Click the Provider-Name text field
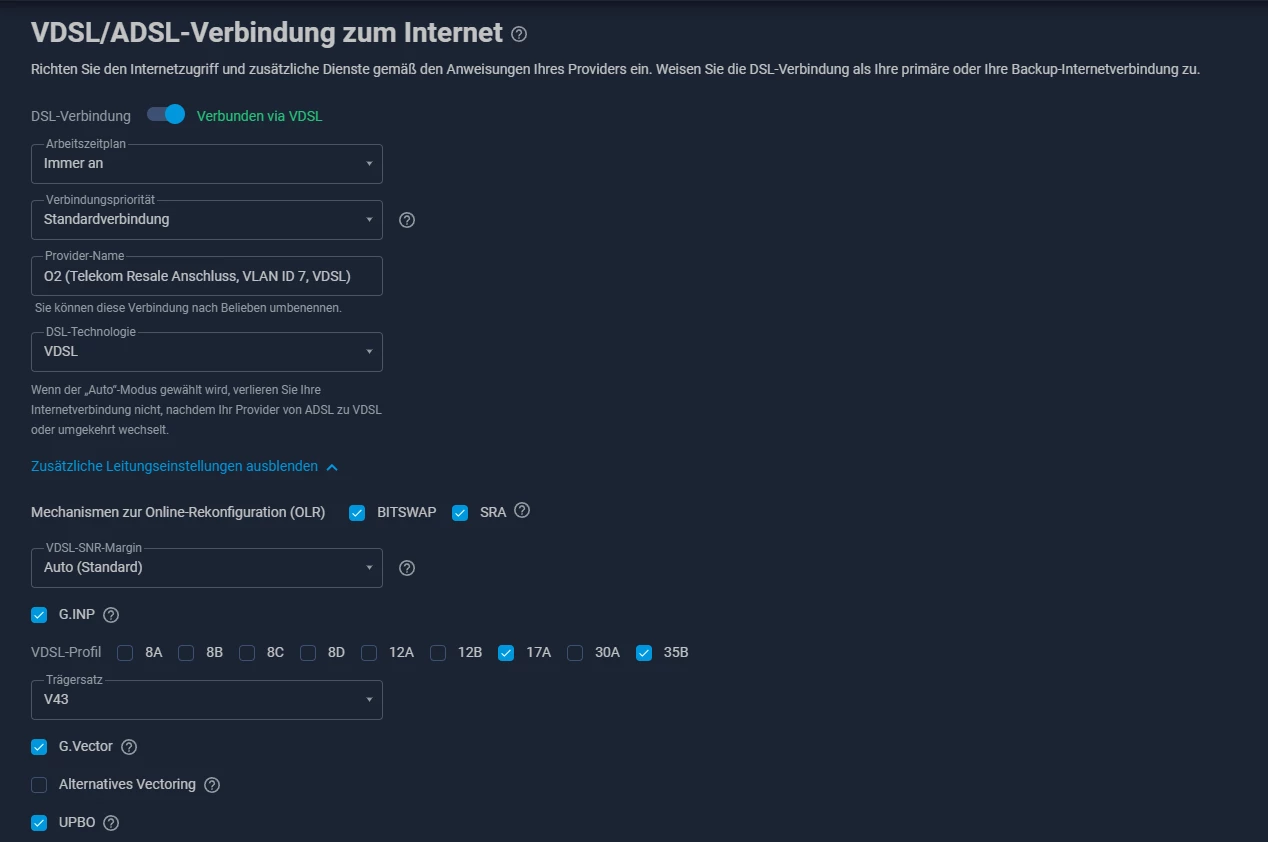This screenshot has height=842, width=1268. (x=206, y=276)
